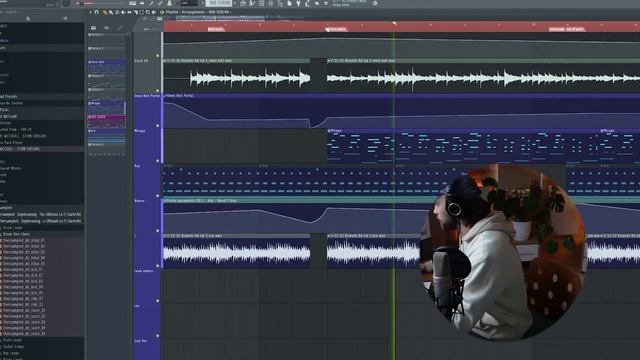Viewport: 640px width, 360px height.
Task: Select the Glass Bell Portal automation clip
Action: [401, 111]
